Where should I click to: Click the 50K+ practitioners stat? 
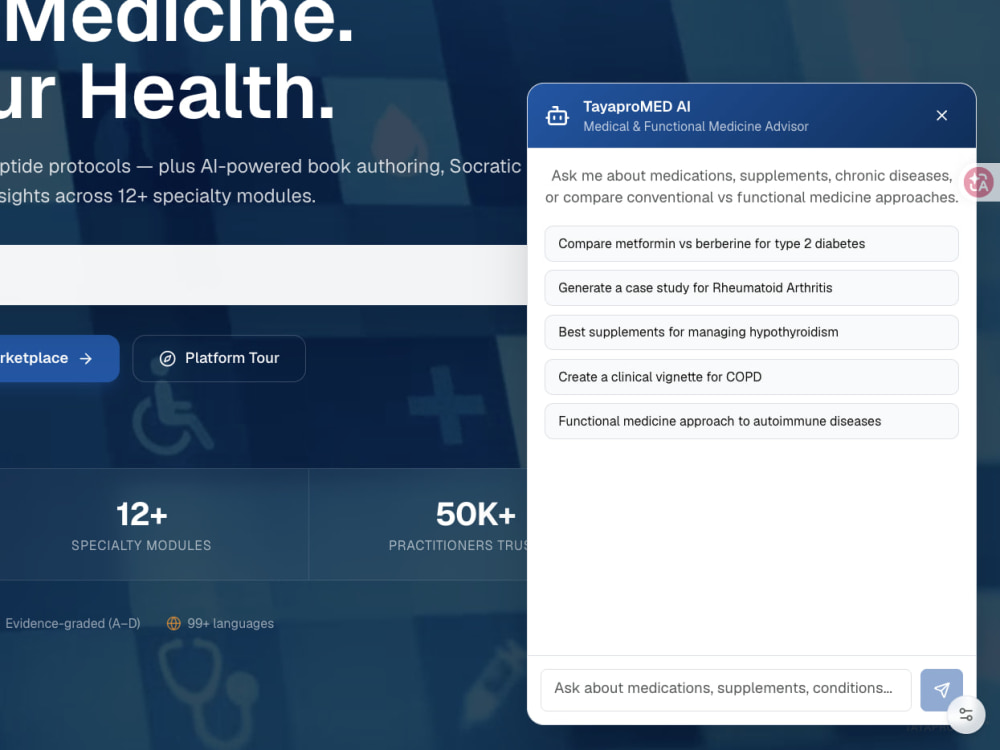click(x=458, y=525)
